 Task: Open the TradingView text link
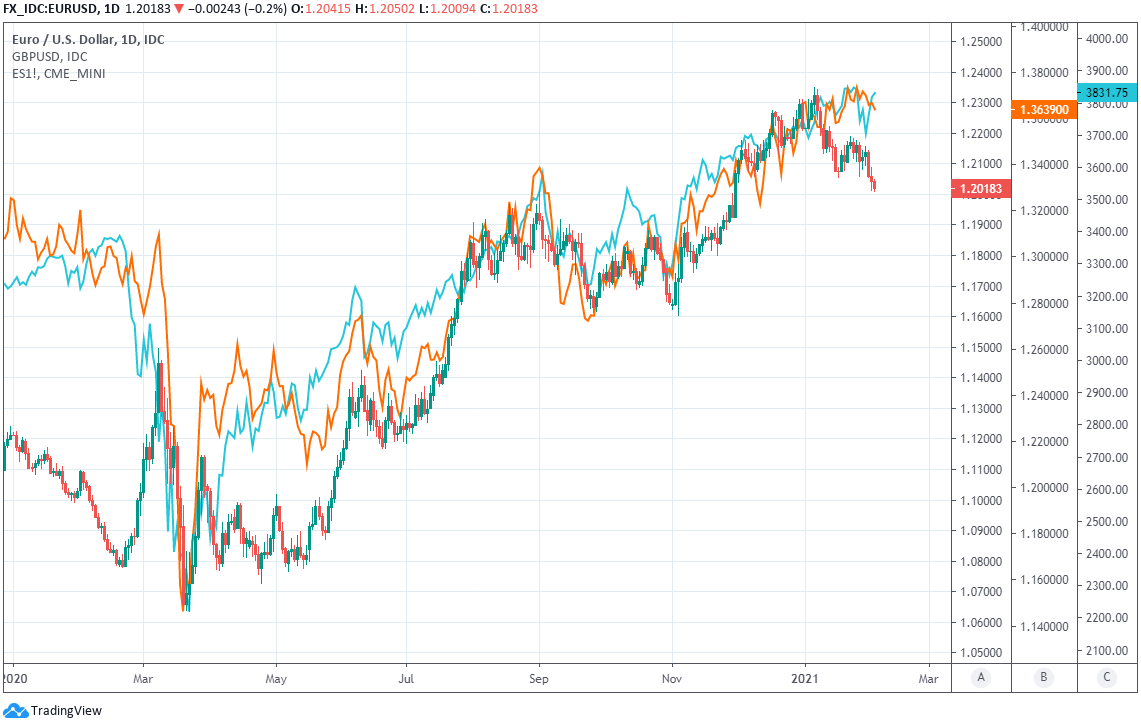66,711
